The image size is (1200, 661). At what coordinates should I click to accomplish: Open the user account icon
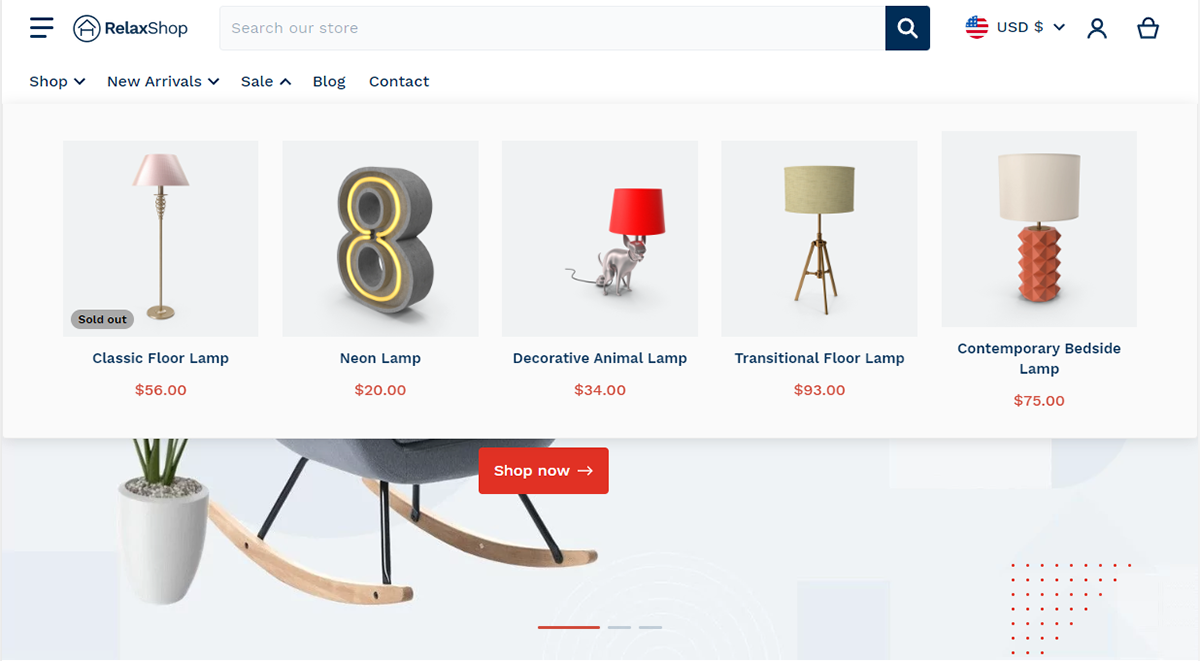[1097, 28]
